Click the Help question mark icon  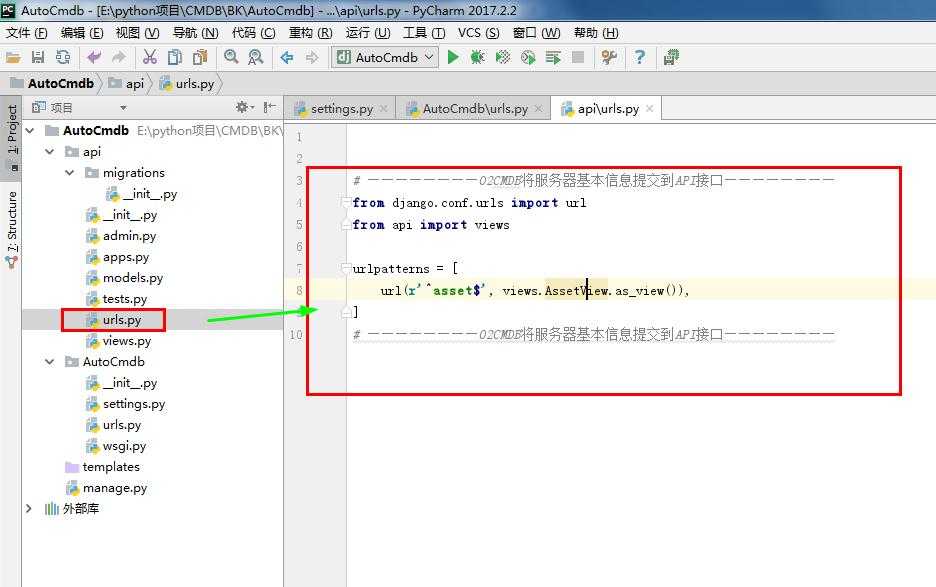pos(640,57)
